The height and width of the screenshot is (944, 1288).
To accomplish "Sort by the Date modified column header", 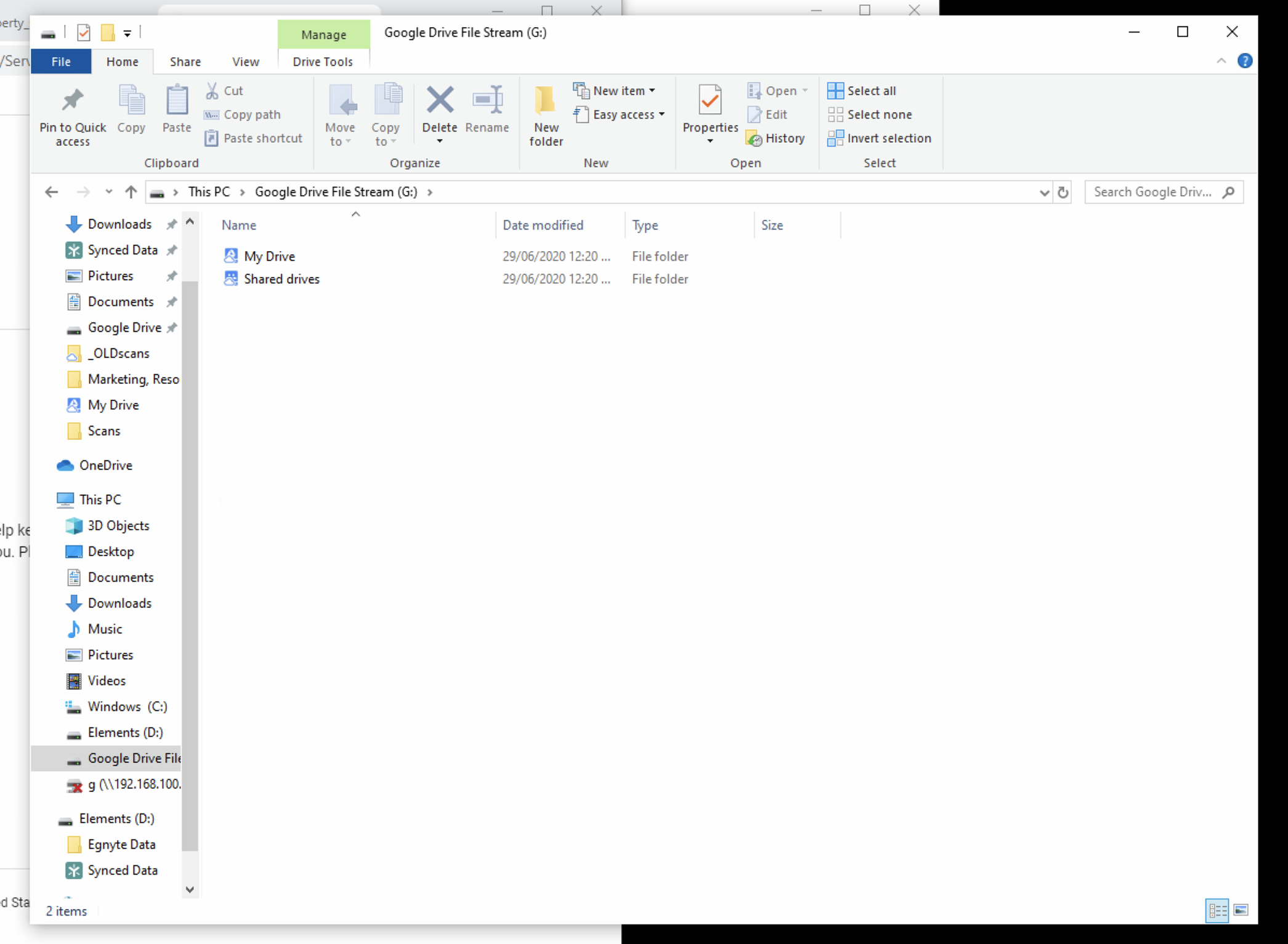I will coord(542,225).
